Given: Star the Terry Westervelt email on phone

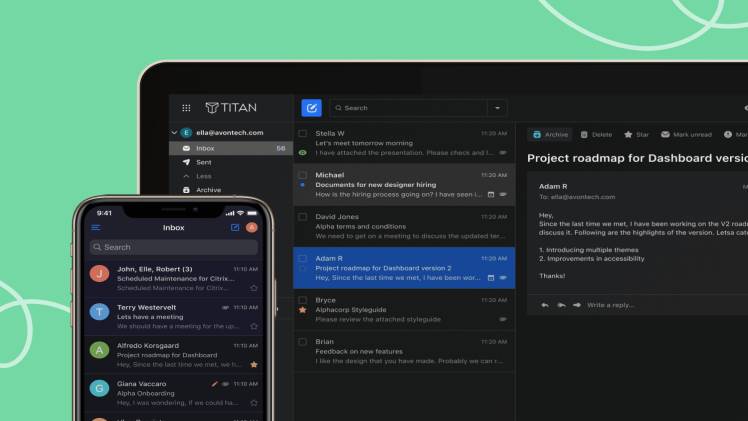Looking at the screenshot, I should point(254,325).
